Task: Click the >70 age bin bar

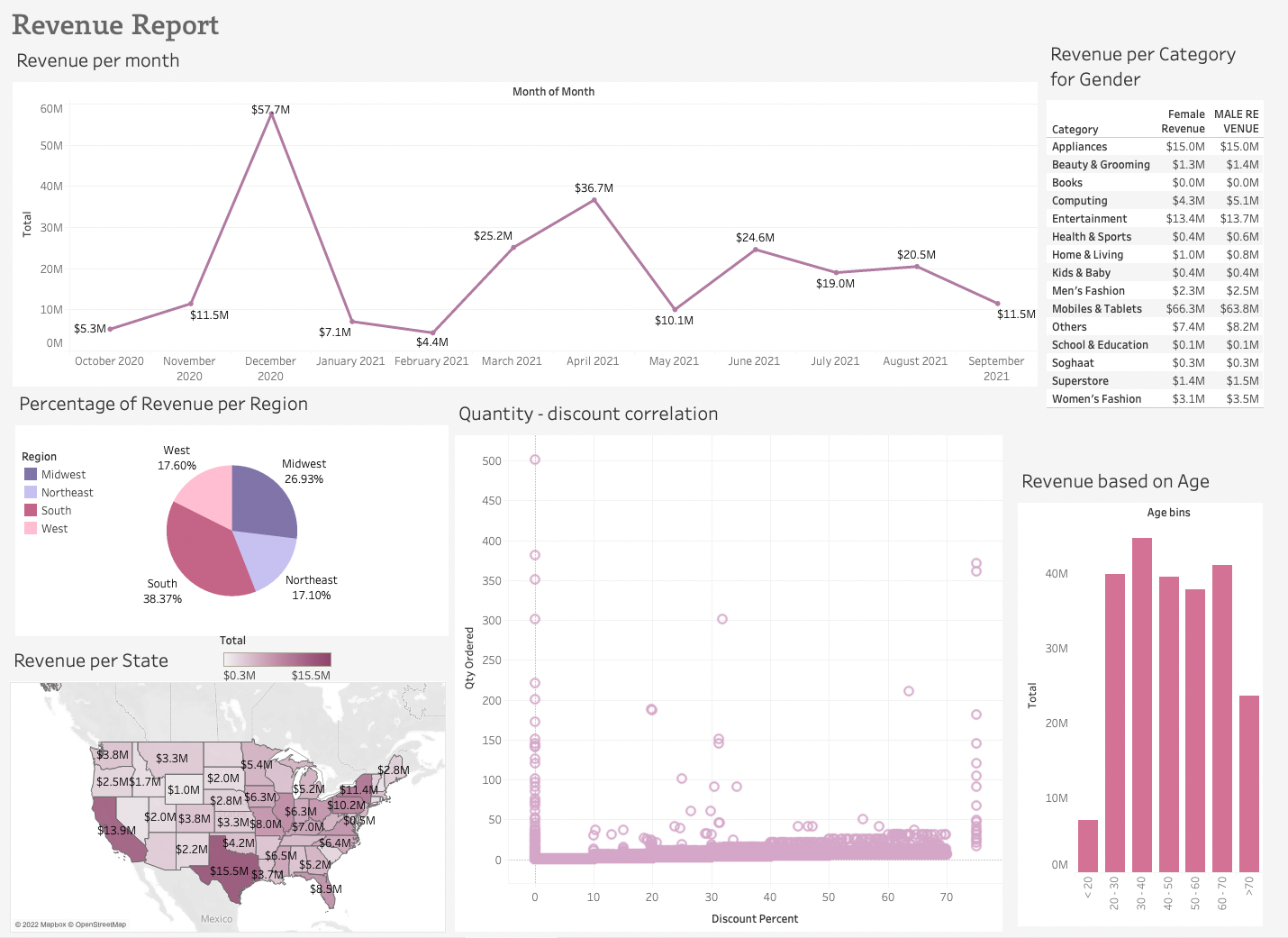Action: point(1249,784)
